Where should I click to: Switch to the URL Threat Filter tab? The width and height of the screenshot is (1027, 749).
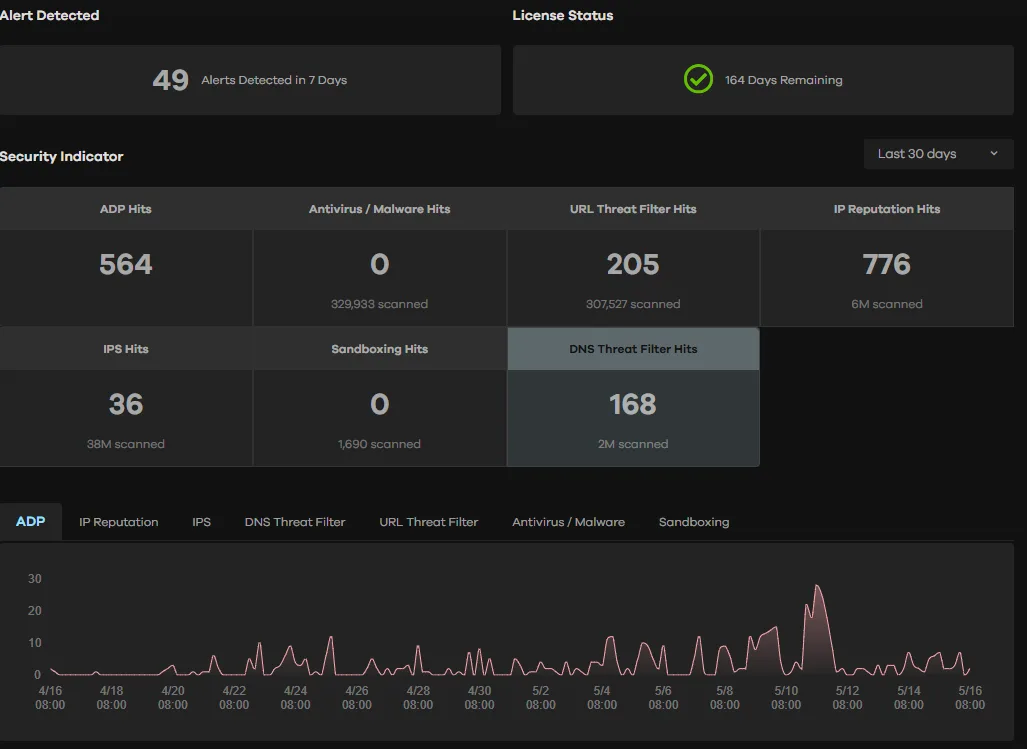pyautogui.click(x=429, y=522)
